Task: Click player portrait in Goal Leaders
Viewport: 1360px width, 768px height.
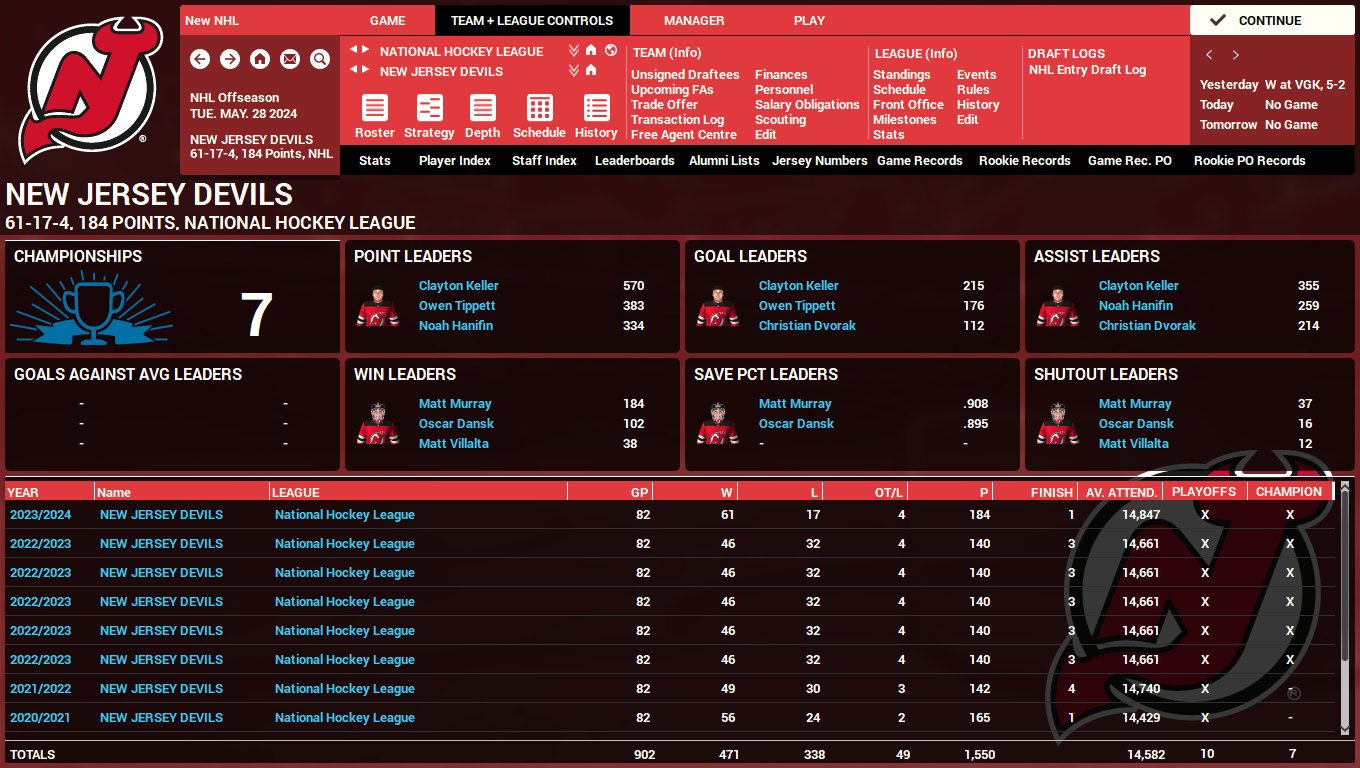Action: (718, 307)
